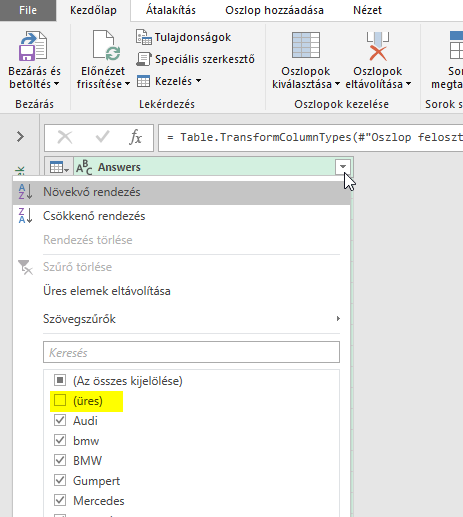
Task: Confirm formula with checkmark icon
Action: [102, 137]
